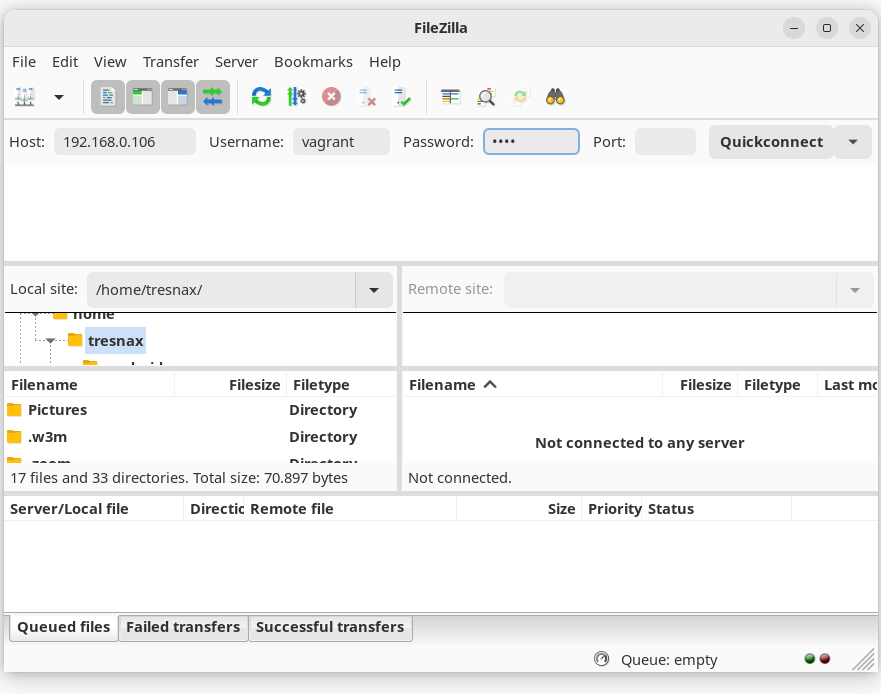Open the Transfer menu
Image resolution: width=881 pixels, height=694 pixels.
click(170, 62)
